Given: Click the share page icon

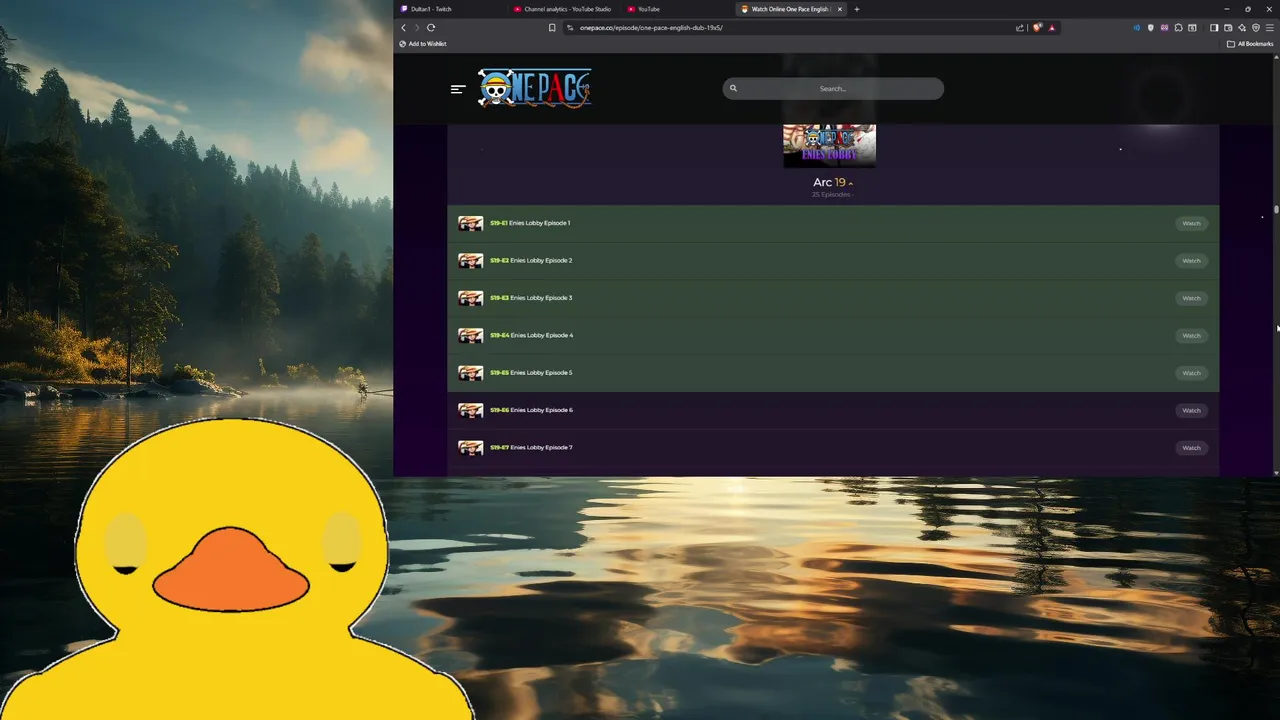Looking at the screenshot, I should coord(1020,27).
